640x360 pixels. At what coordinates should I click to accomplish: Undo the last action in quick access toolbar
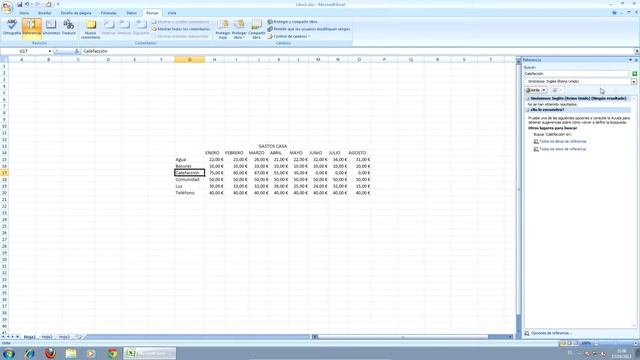click(27, 4)
